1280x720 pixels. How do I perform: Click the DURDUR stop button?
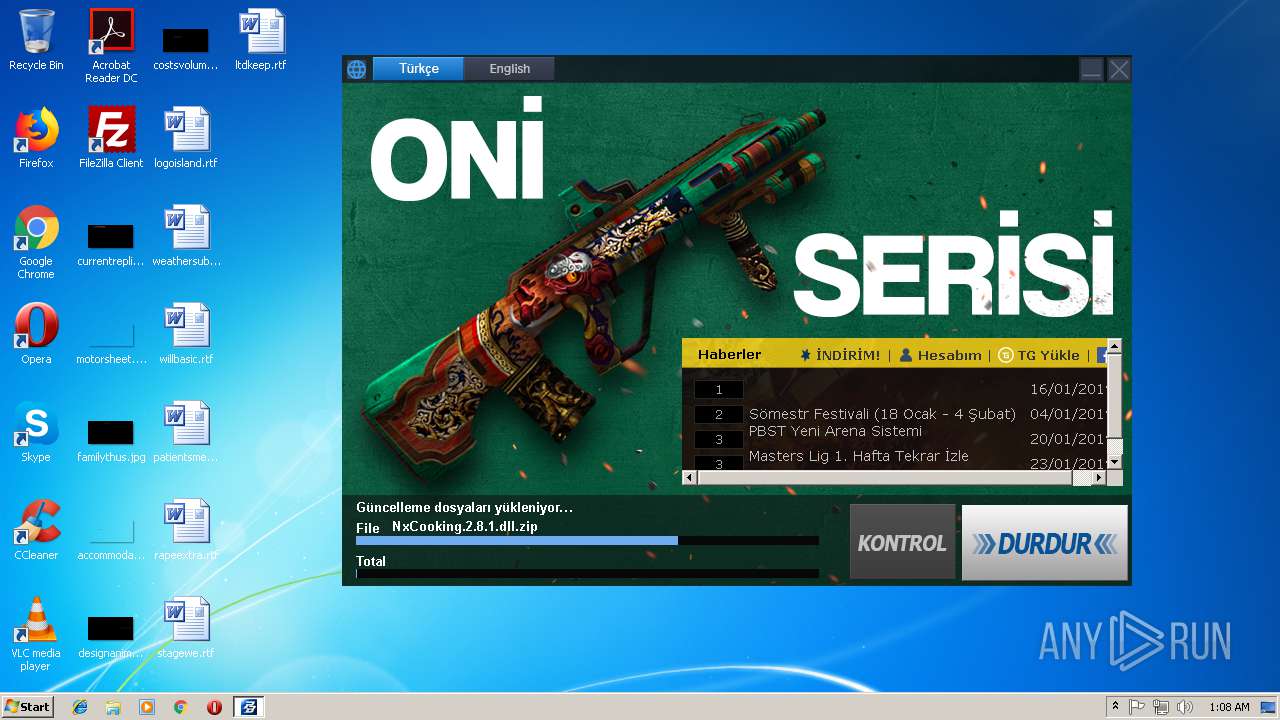pyautogui.click(x=1044, y=542)
